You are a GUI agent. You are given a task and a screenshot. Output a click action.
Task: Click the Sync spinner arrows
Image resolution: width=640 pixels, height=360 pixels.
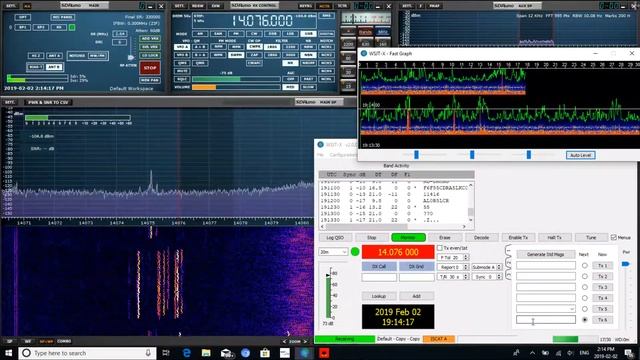[498, 277]
